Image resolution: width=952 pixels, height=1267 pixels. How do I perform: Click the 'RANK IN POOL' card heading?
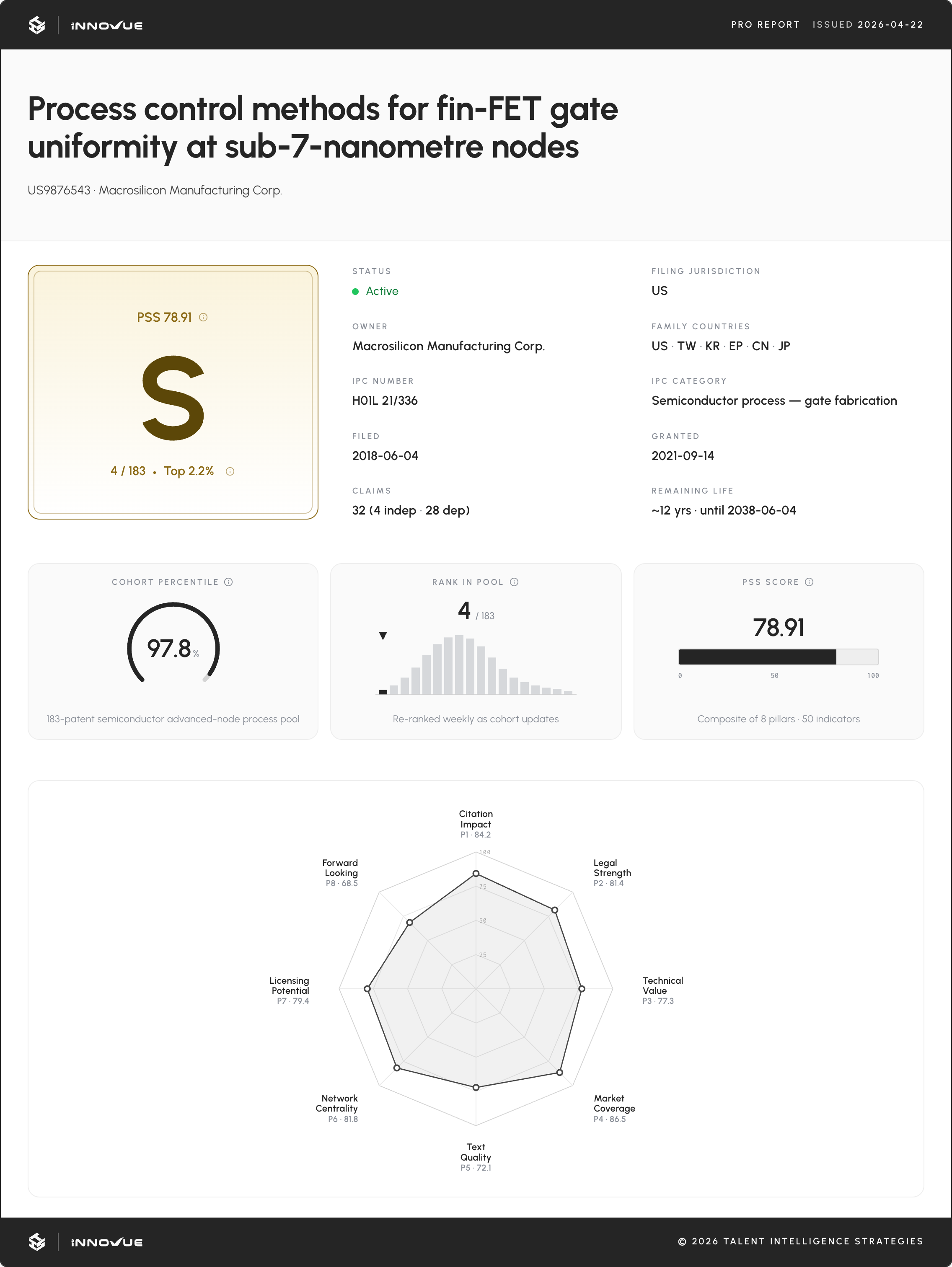click(x=468, y=582)
